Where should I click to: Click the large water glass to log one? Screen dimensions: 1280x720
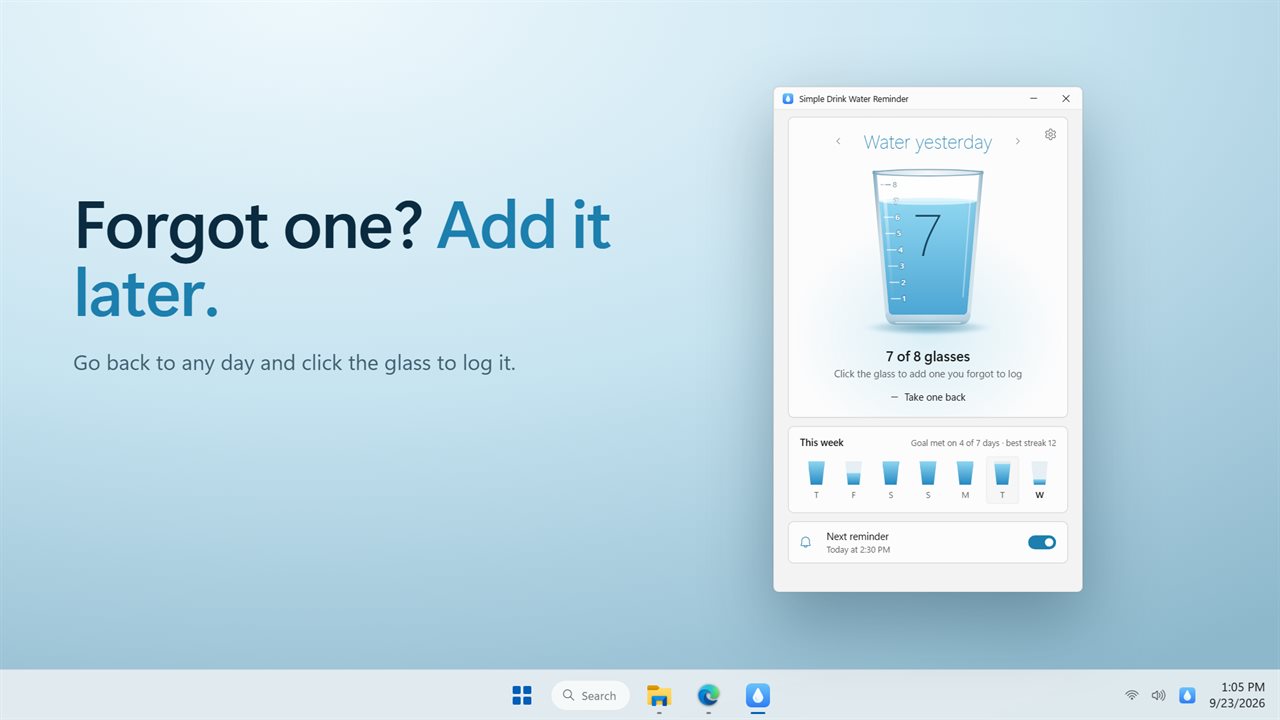tap(928, 248)
